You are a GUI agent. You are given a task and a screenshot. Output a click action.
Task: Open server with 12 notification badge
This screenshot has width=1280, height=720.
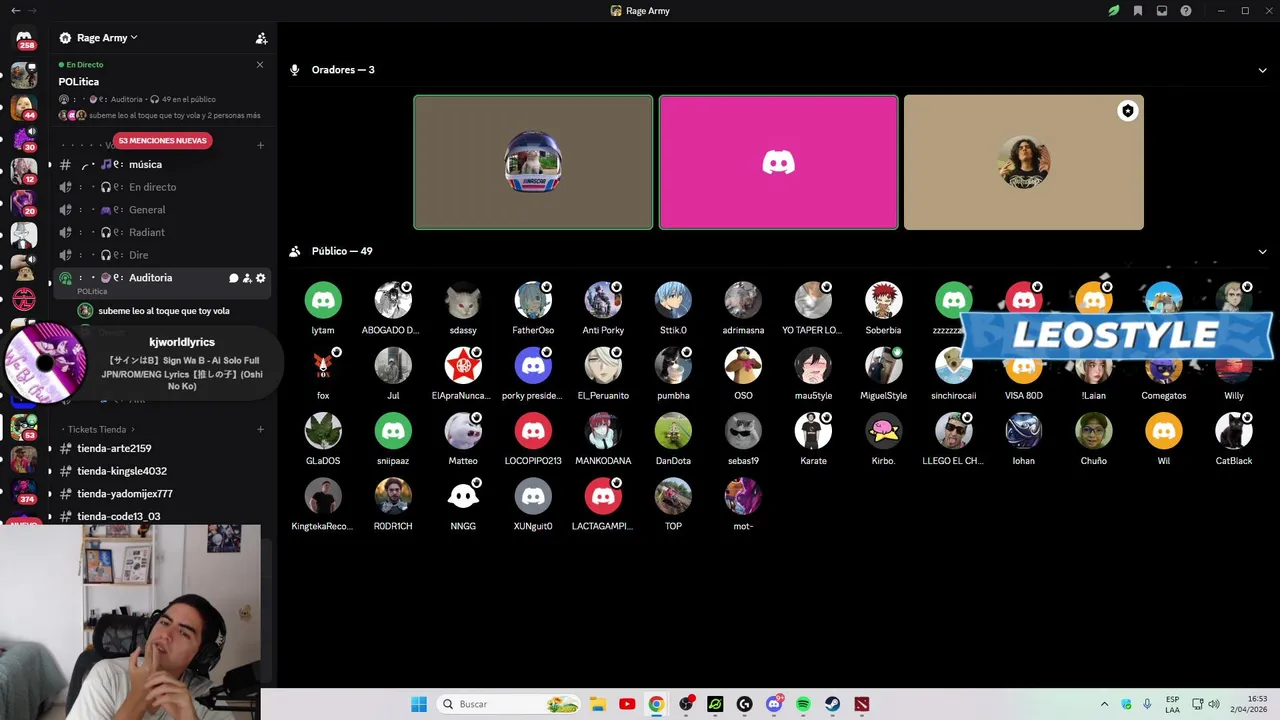24,171
